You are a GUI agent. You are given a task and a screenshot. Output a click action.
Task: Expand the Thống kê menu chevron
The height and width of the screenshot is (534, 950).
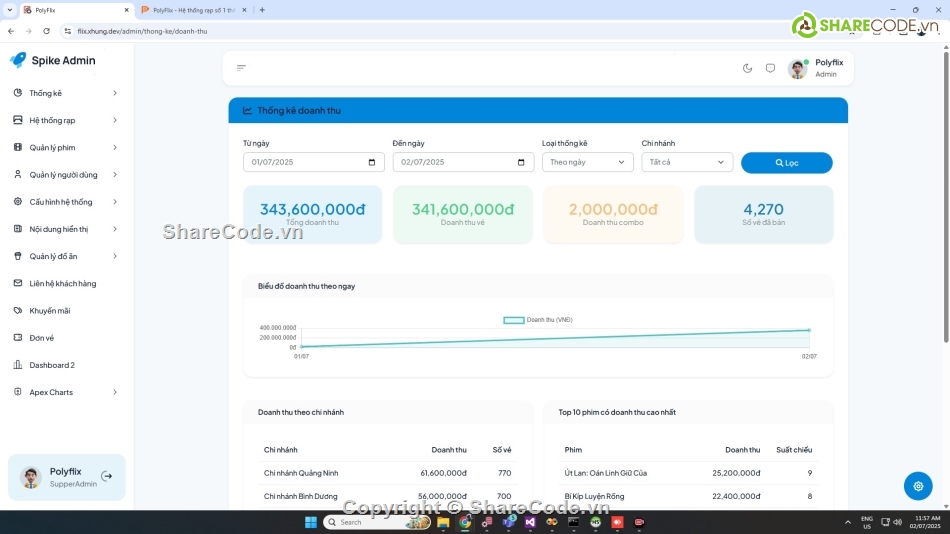pyautogui.click(x=115, y=93)
